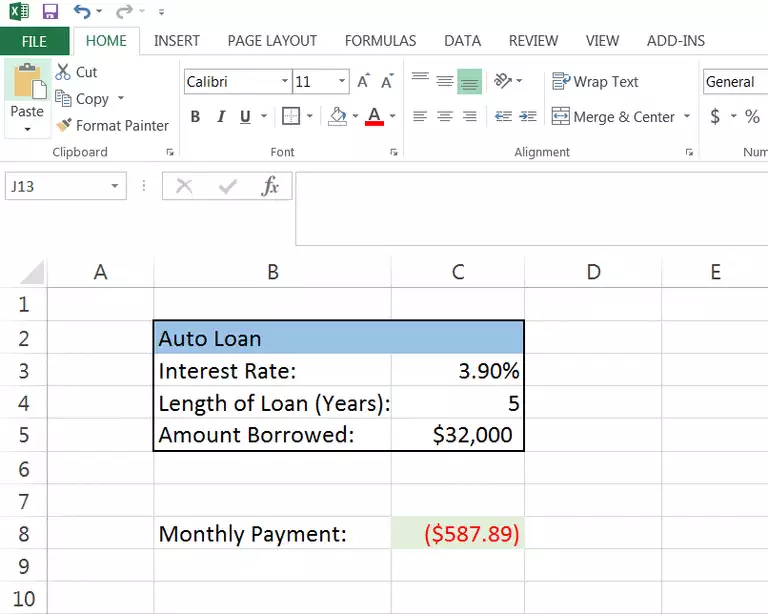Expand the font size dropdown
Viewport: 768px width, 614px height.
[x=343, y=82]
